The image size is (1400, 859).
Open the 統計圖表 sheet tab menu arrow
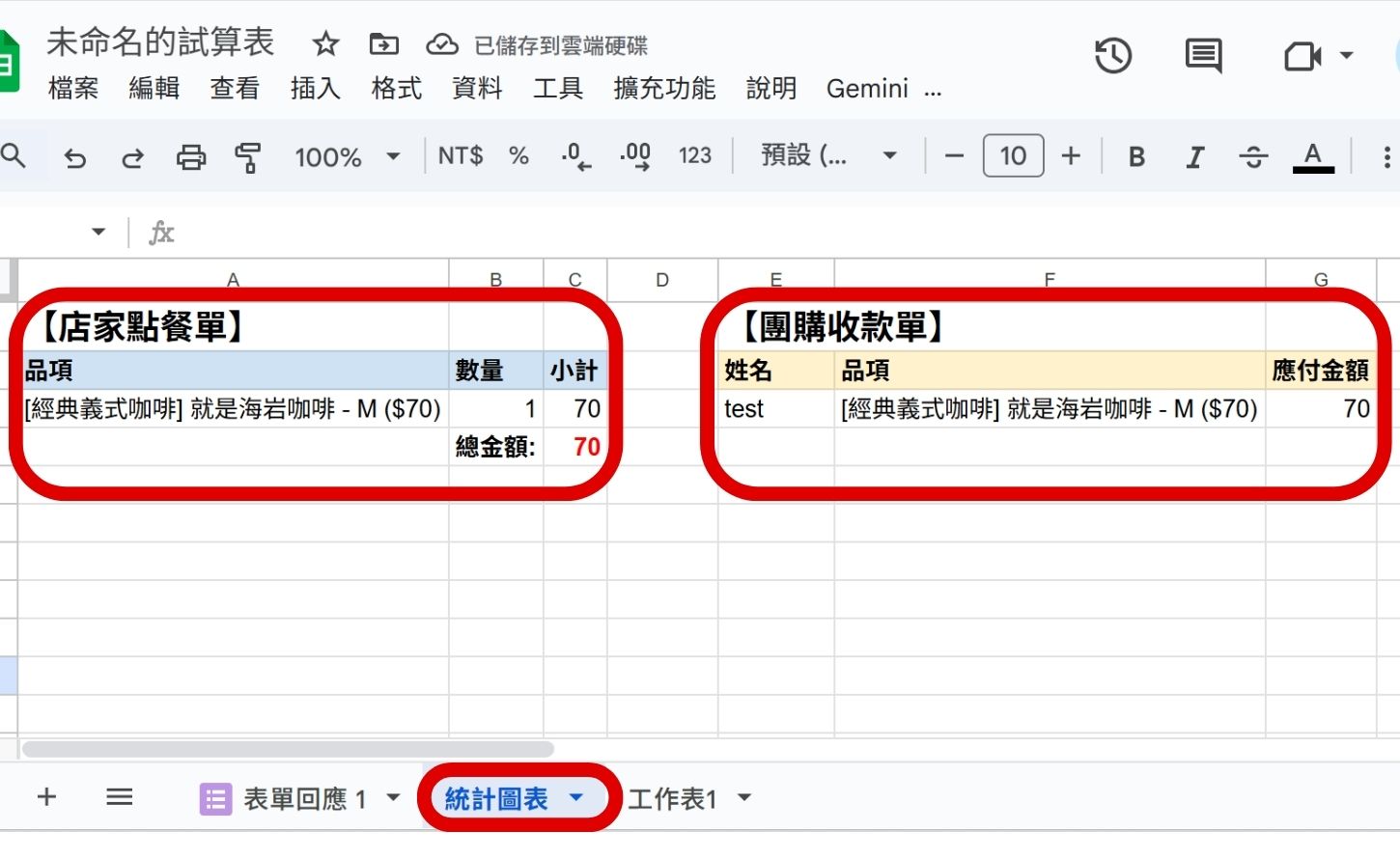click(x=577, y=797)
